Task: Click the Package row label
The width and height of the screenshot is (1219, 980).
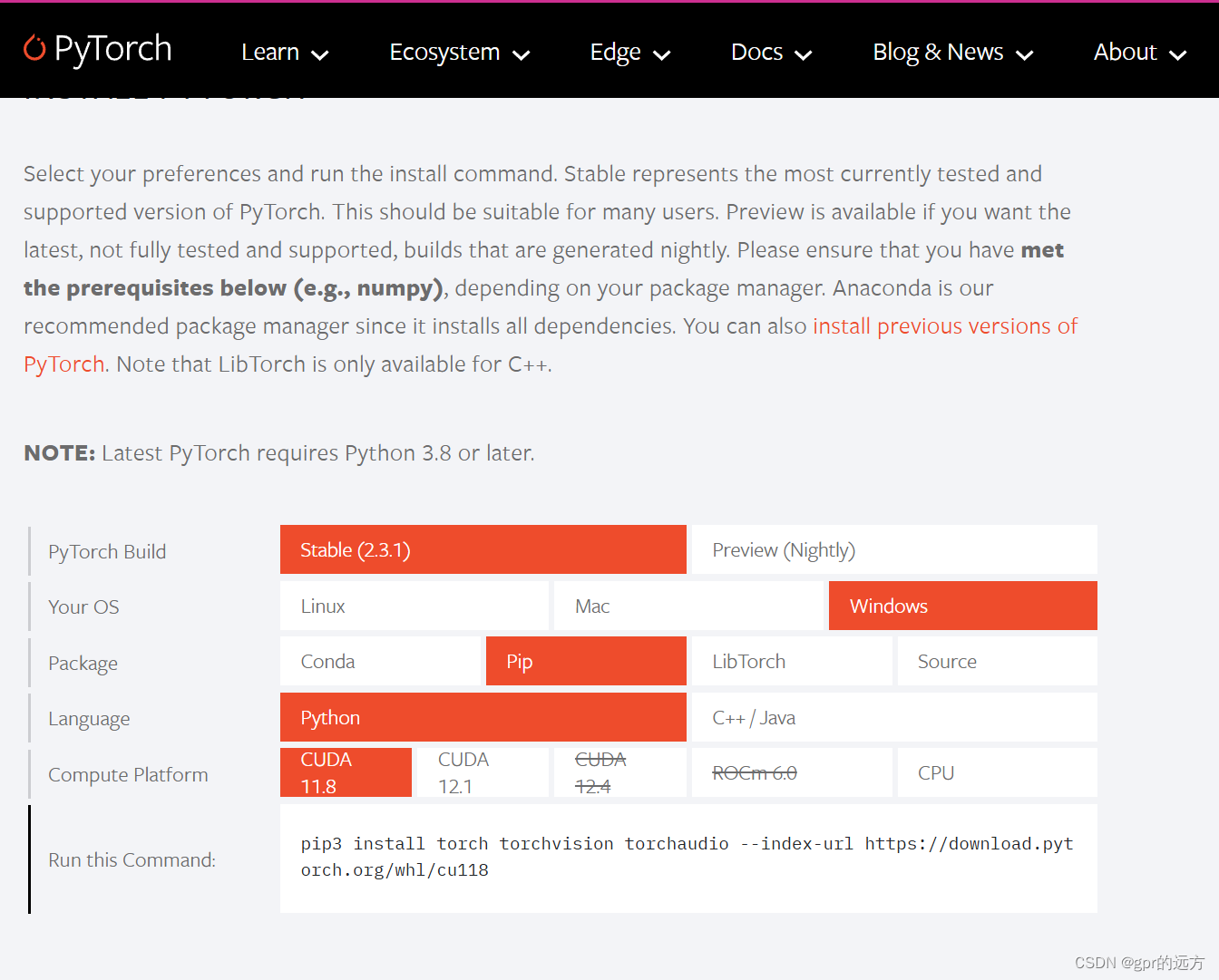Action: [83, 663]
